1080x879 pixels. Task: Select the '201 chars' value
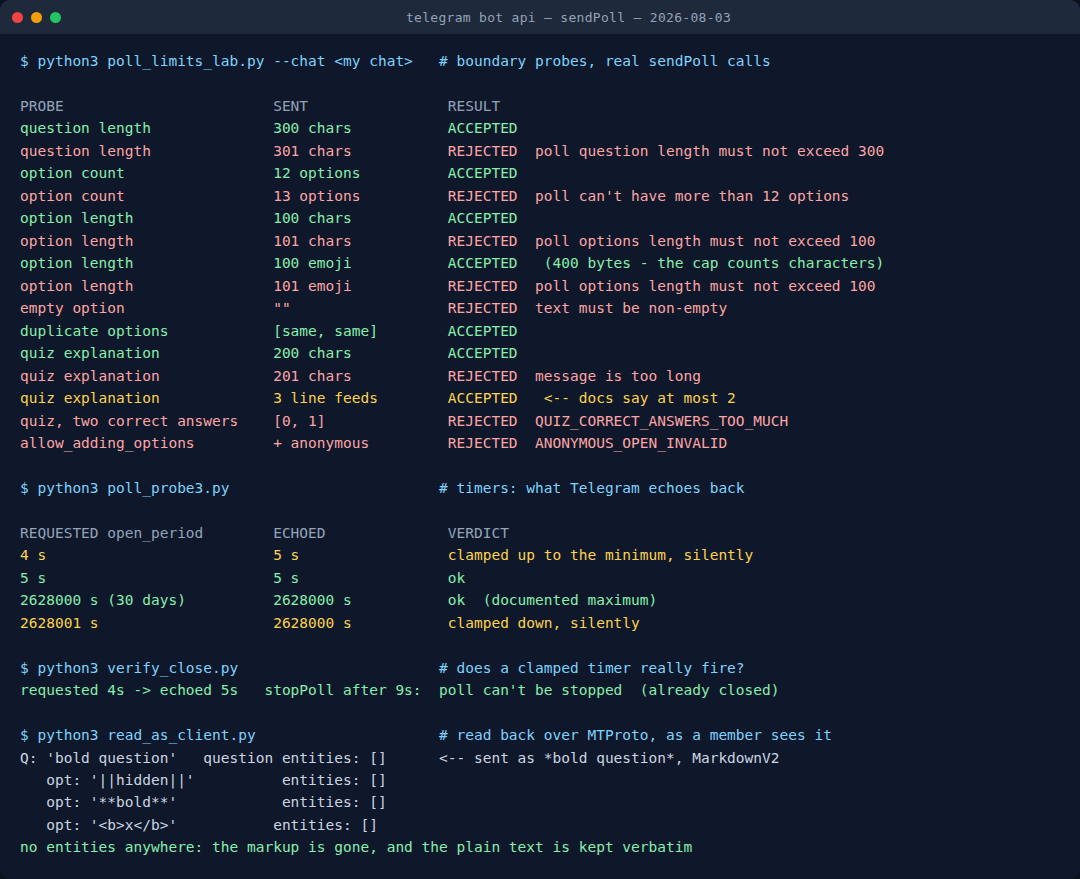click(x=312, y=376)
